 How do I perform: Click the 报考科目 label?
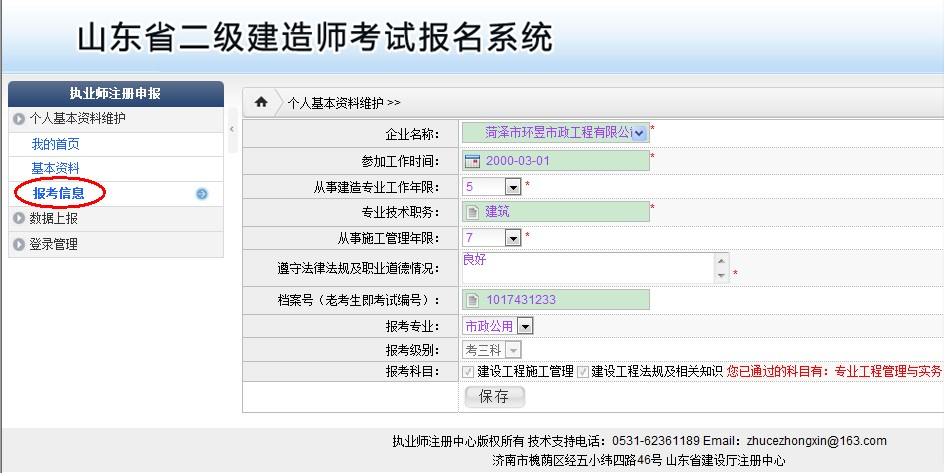(412, 372)
